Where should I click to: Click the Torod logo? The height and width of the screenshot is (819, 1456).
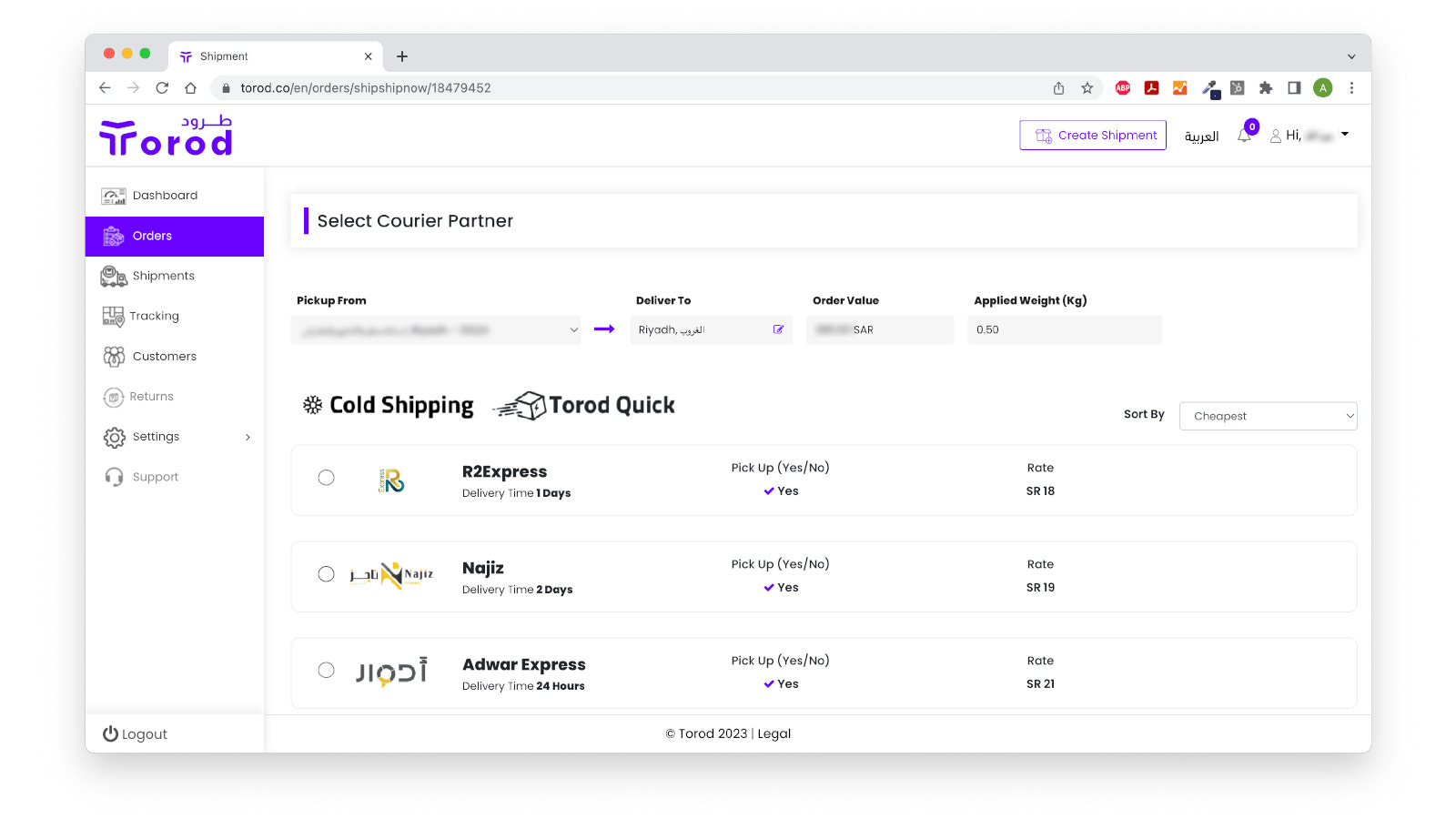(166, 136)
